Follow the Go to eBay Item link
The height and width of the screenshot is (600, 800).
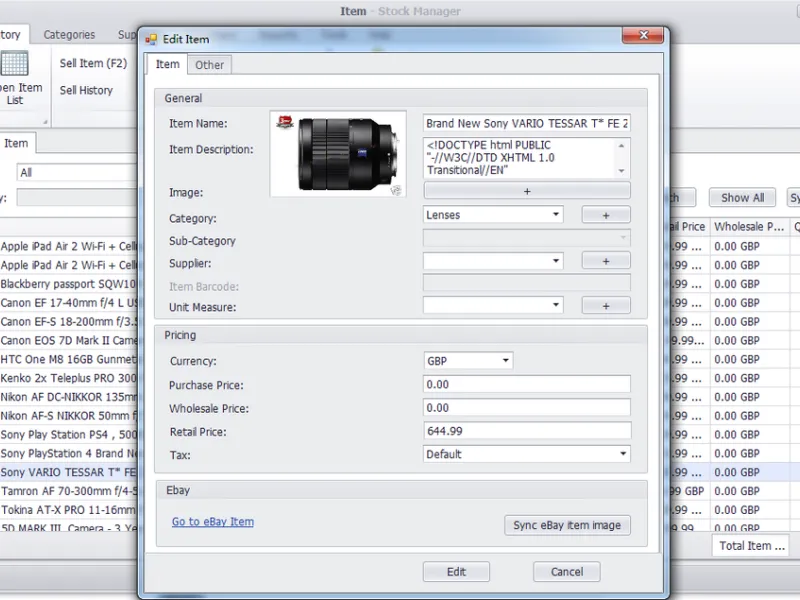(x=213, y=521)
